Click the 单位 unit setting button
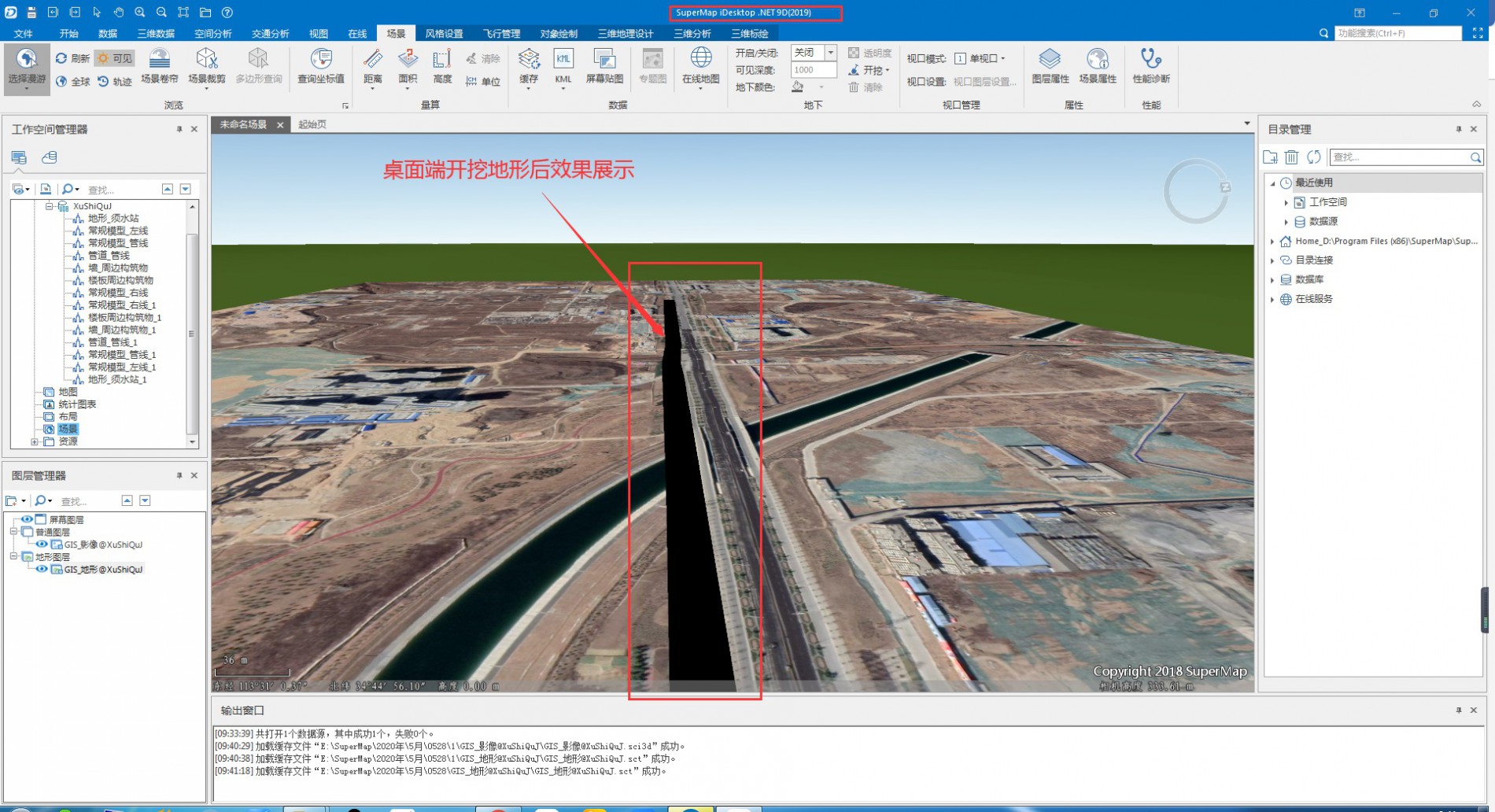The image size is (1495, 812). coord(483,81)
